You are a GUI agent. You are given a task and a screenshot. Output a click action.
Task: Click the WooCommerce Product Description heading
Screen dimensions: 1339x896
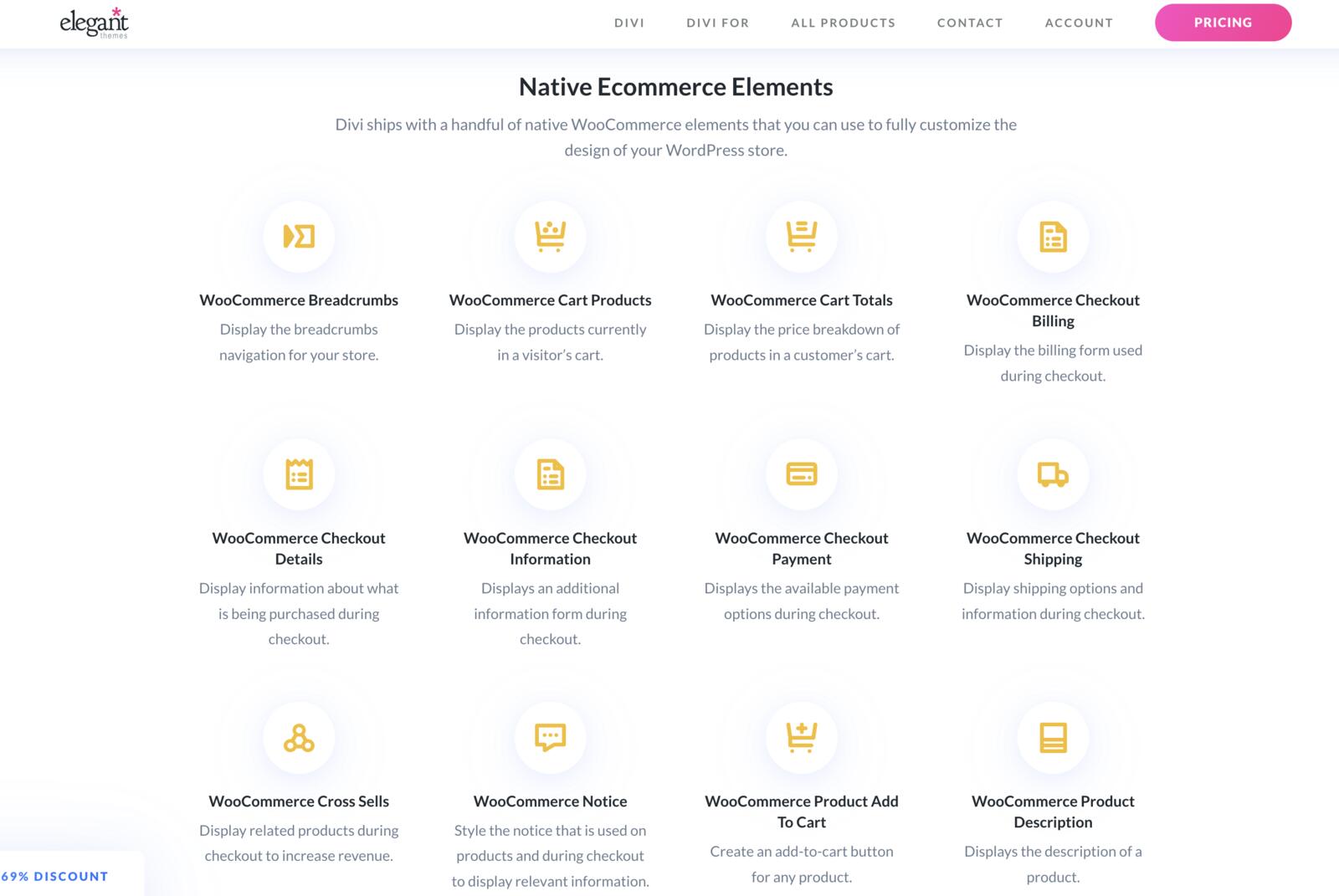(x=1053, y=812)
